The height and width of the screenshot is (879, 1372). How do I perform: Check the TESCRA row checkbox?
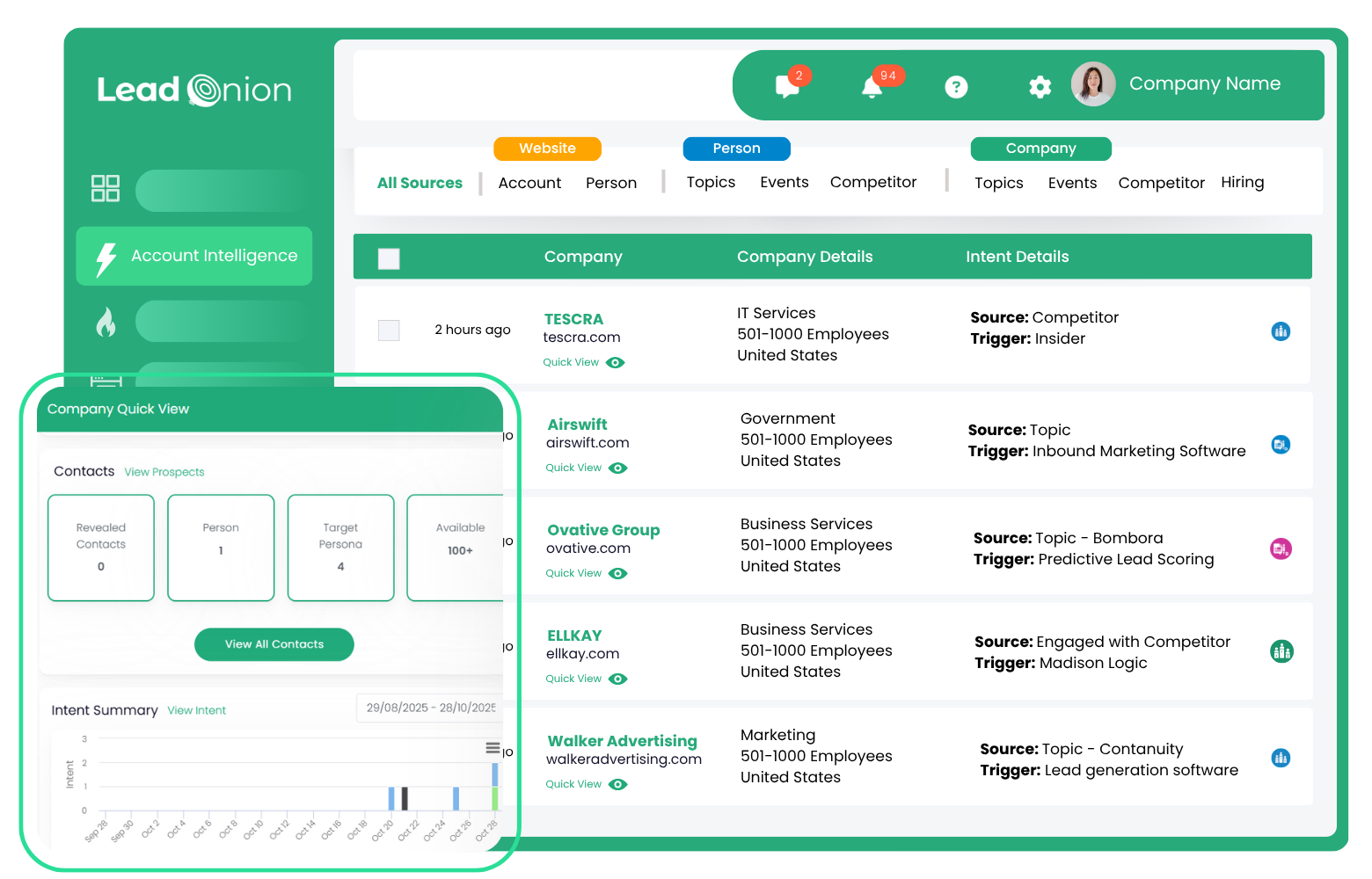click(389, 331)
